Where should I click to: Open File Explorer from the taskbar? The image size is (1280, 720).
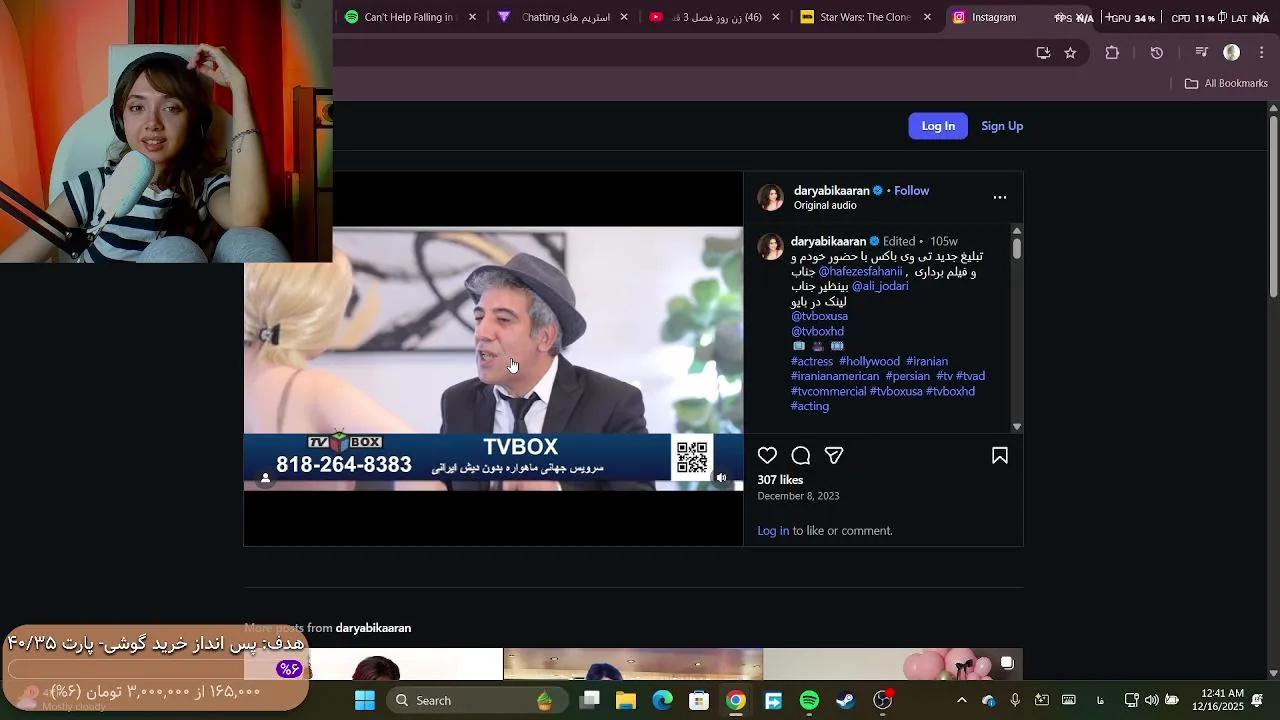626,700
